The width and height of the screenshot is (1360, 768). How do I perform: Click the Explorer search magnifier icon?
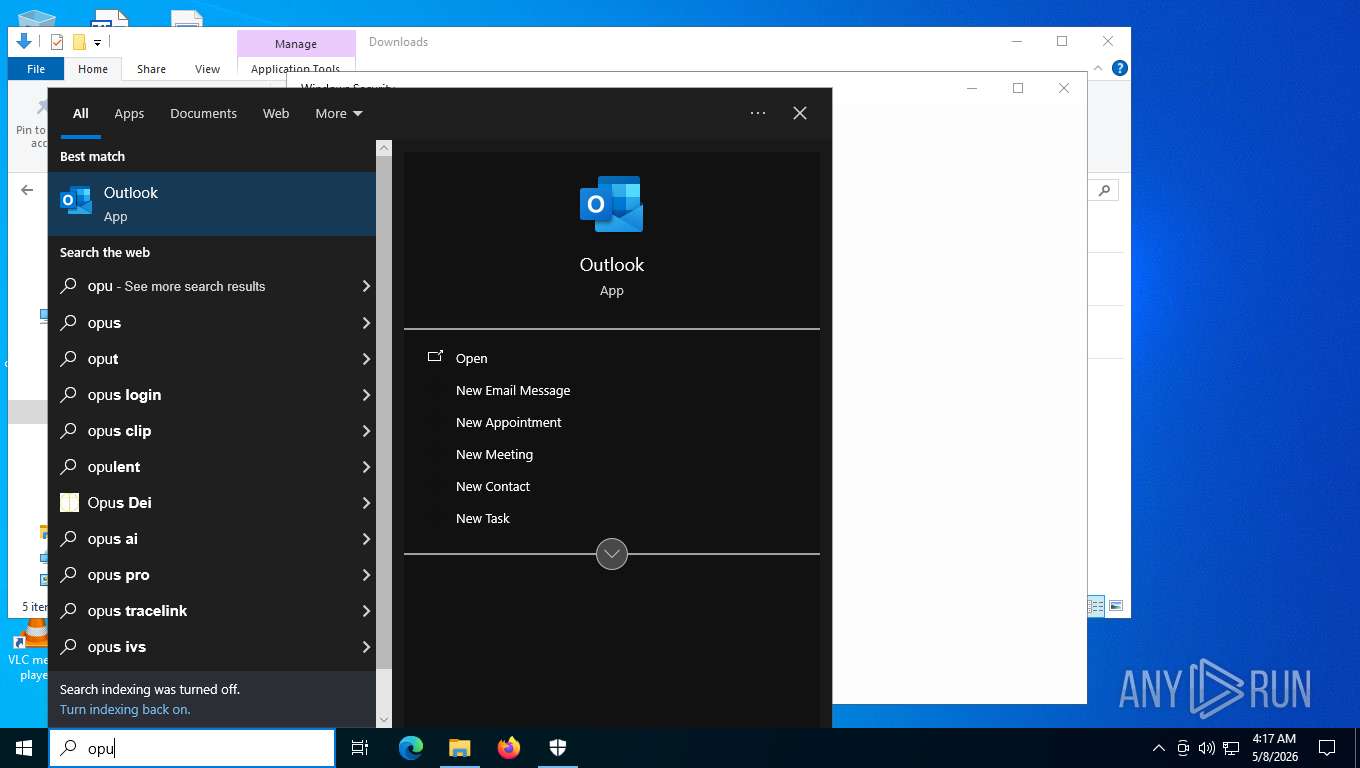(1104, 190)
